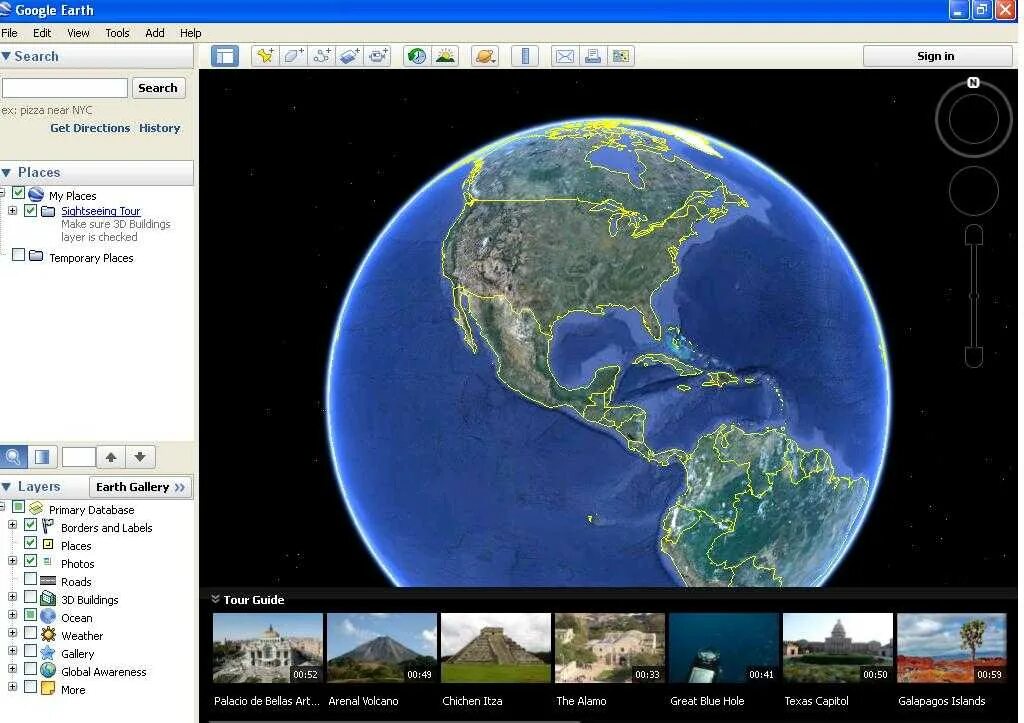
Task: Open the Help menu
Action: 190,33
